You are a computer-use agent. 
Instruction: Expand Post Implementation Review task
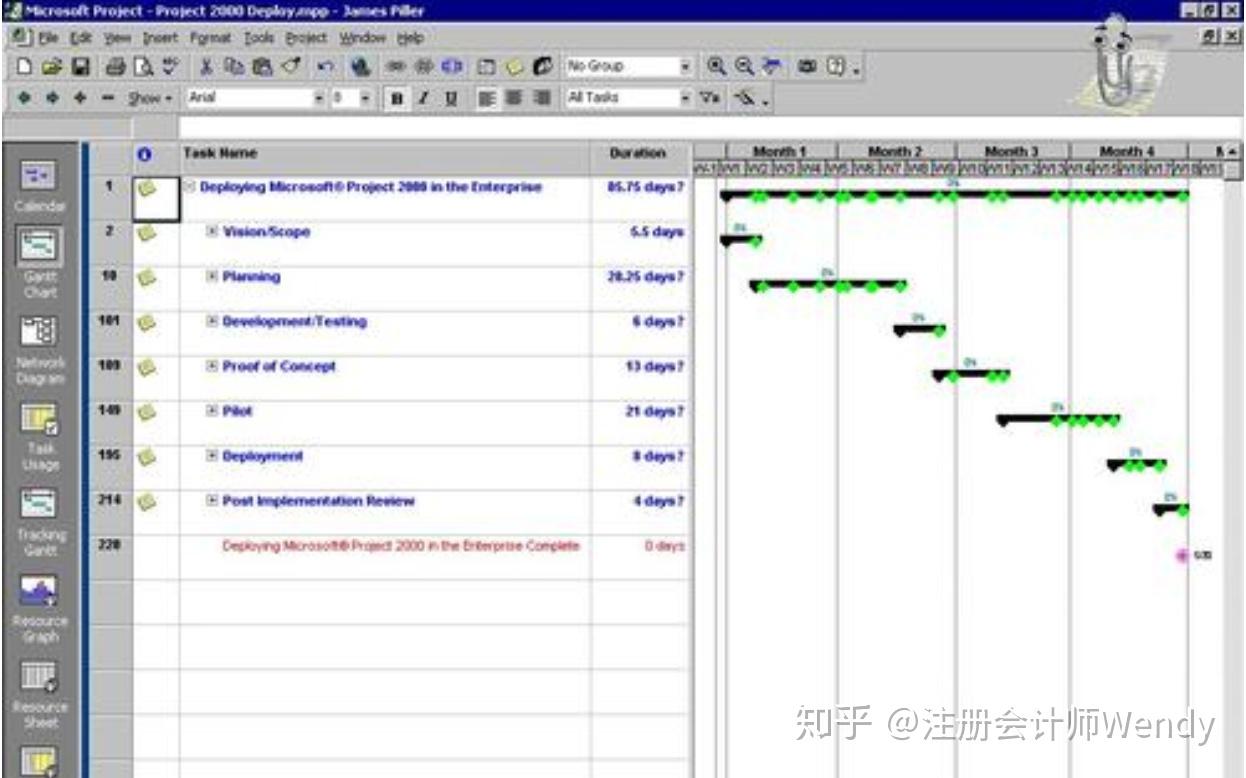[212, 501]
